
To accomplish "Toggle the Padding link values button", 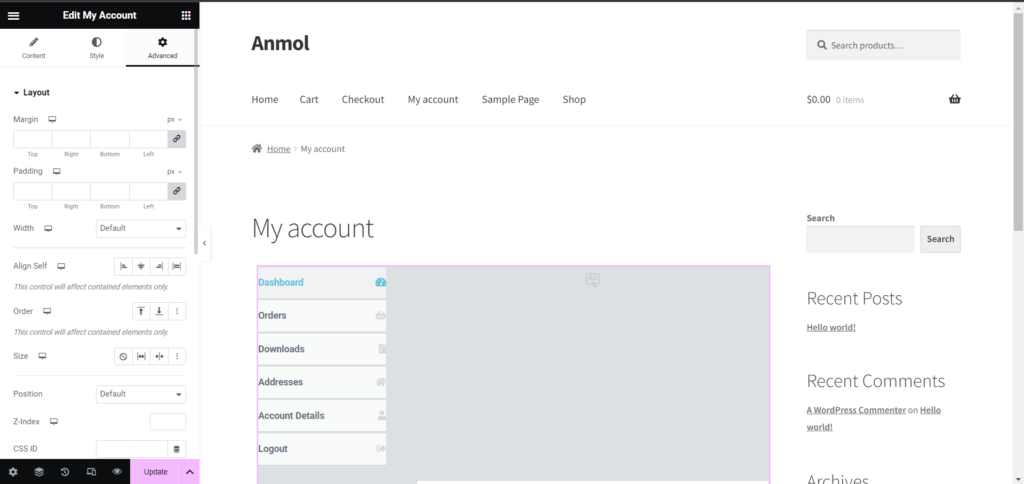I will tap(176, 191).
